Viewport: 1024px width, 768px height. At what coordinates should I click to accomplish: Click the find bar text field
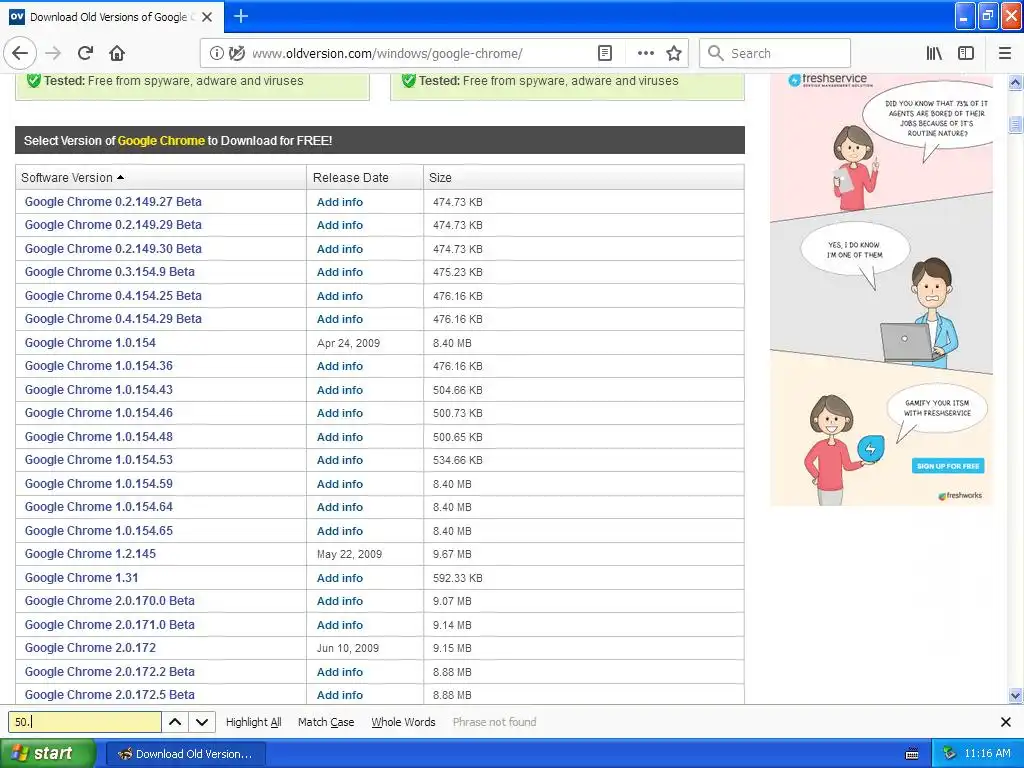85,722
